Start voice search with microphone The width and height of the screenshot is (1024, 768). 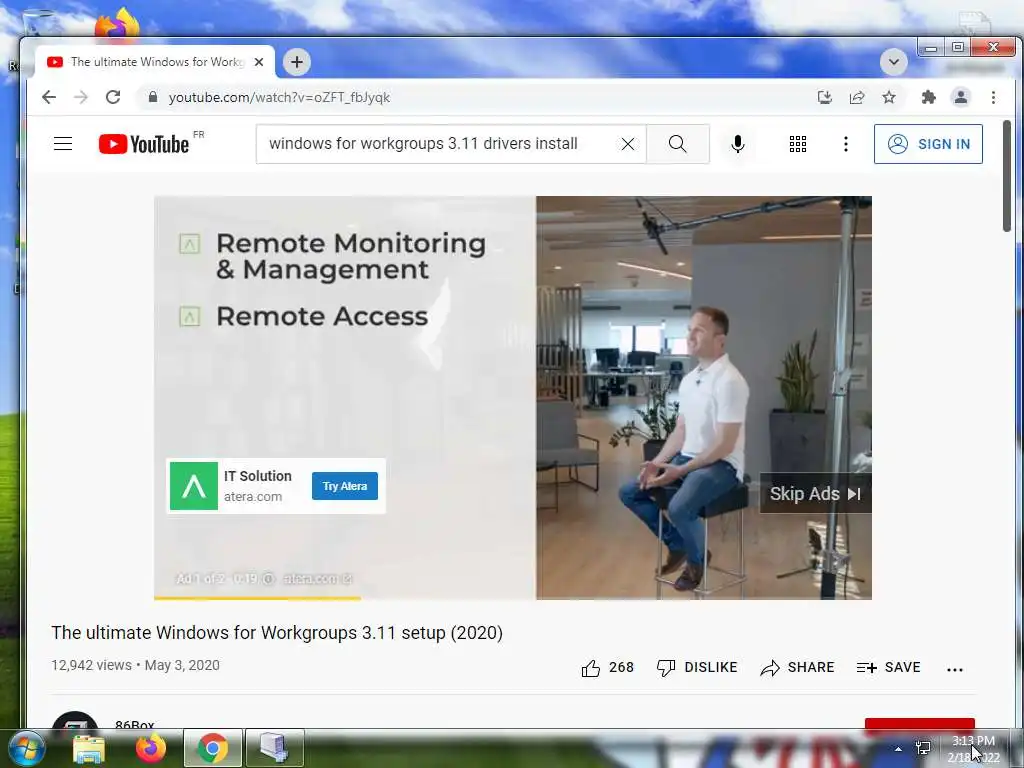(738, 144)
